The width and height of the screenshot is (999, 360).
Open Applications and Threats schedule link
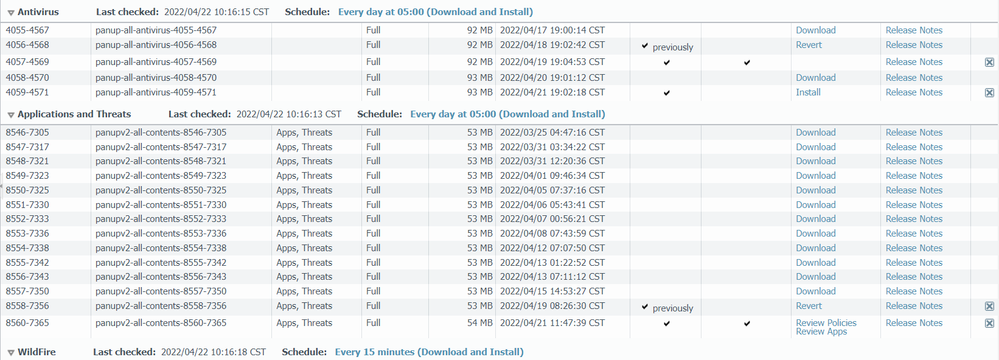508,114
